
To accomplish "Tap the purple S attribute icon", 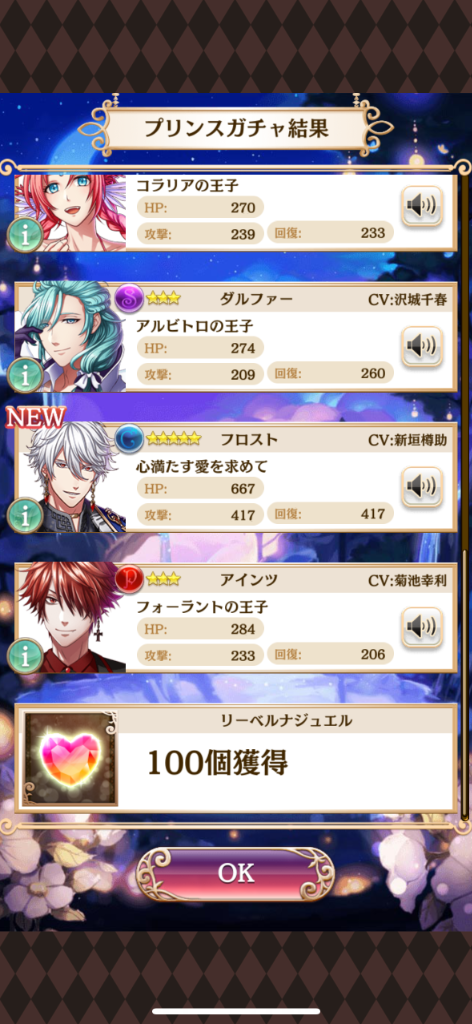I will point(129,299).
